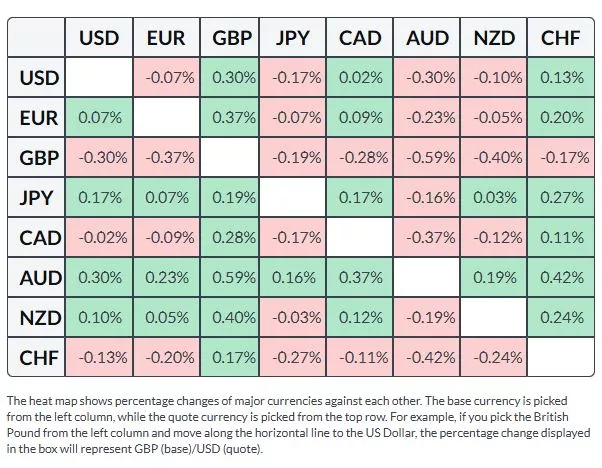Select the JPY/NZD cell showing 0.03%
This screenshot has width=602, height=468.
click(493, 198)
